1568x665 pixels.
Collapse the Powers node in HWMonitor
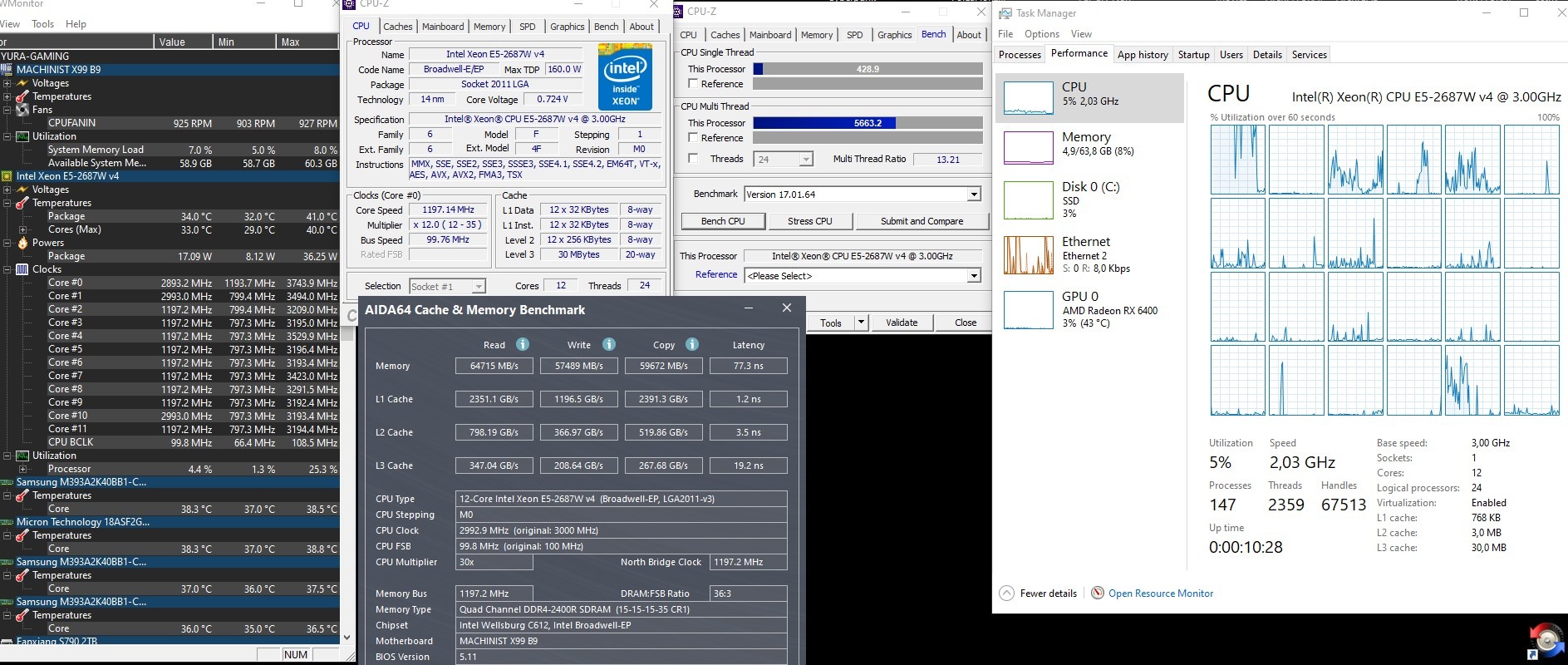pyautogui.click(x=7, y=243)
